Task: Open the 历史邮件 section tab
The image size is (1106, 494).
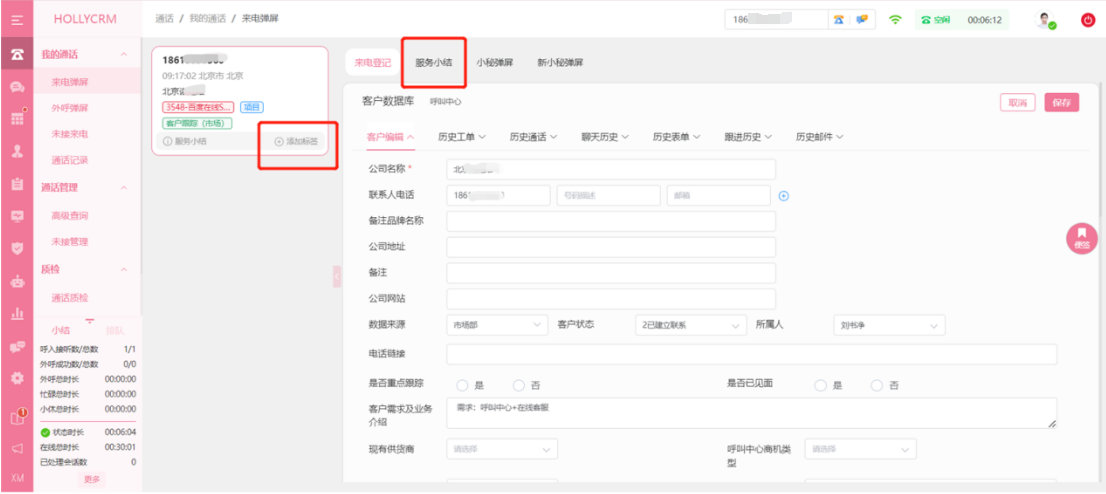Action: pyautogui.click(x=820, y=137)
